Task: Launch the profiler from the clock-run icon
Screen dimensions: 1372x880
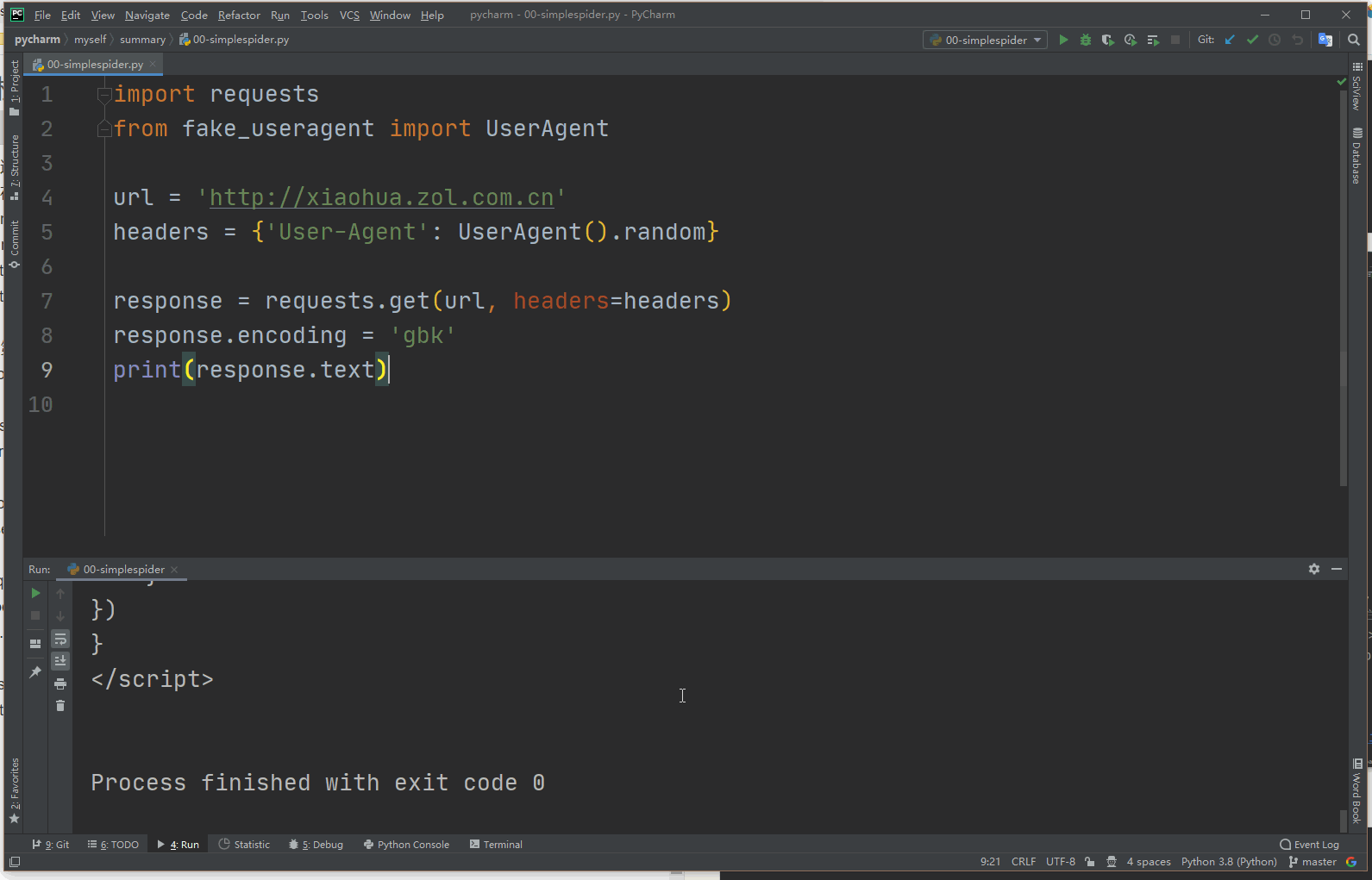Action: click(x=1131, y=40)
